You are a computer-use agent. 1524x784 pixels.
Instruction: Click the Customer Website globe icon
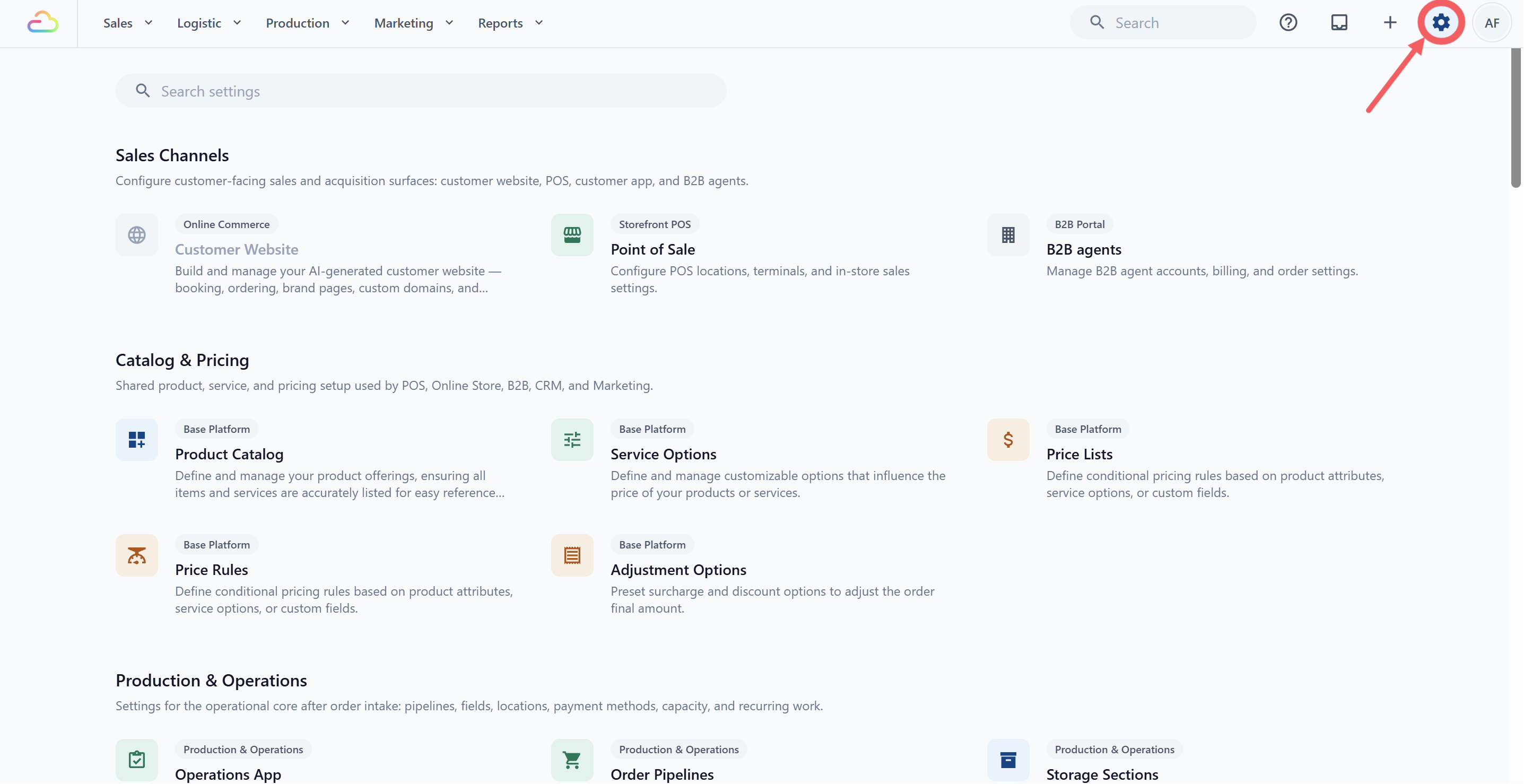137,235
